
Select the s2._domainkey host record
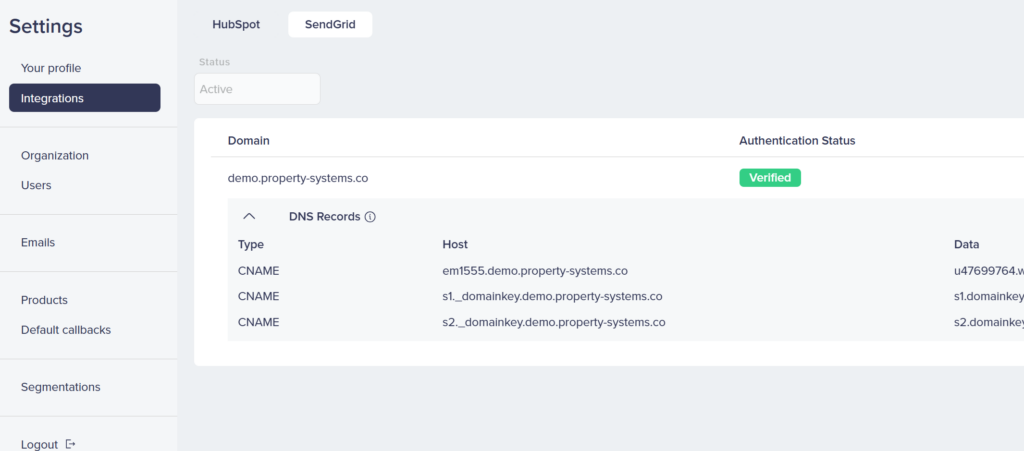[554, 322]
